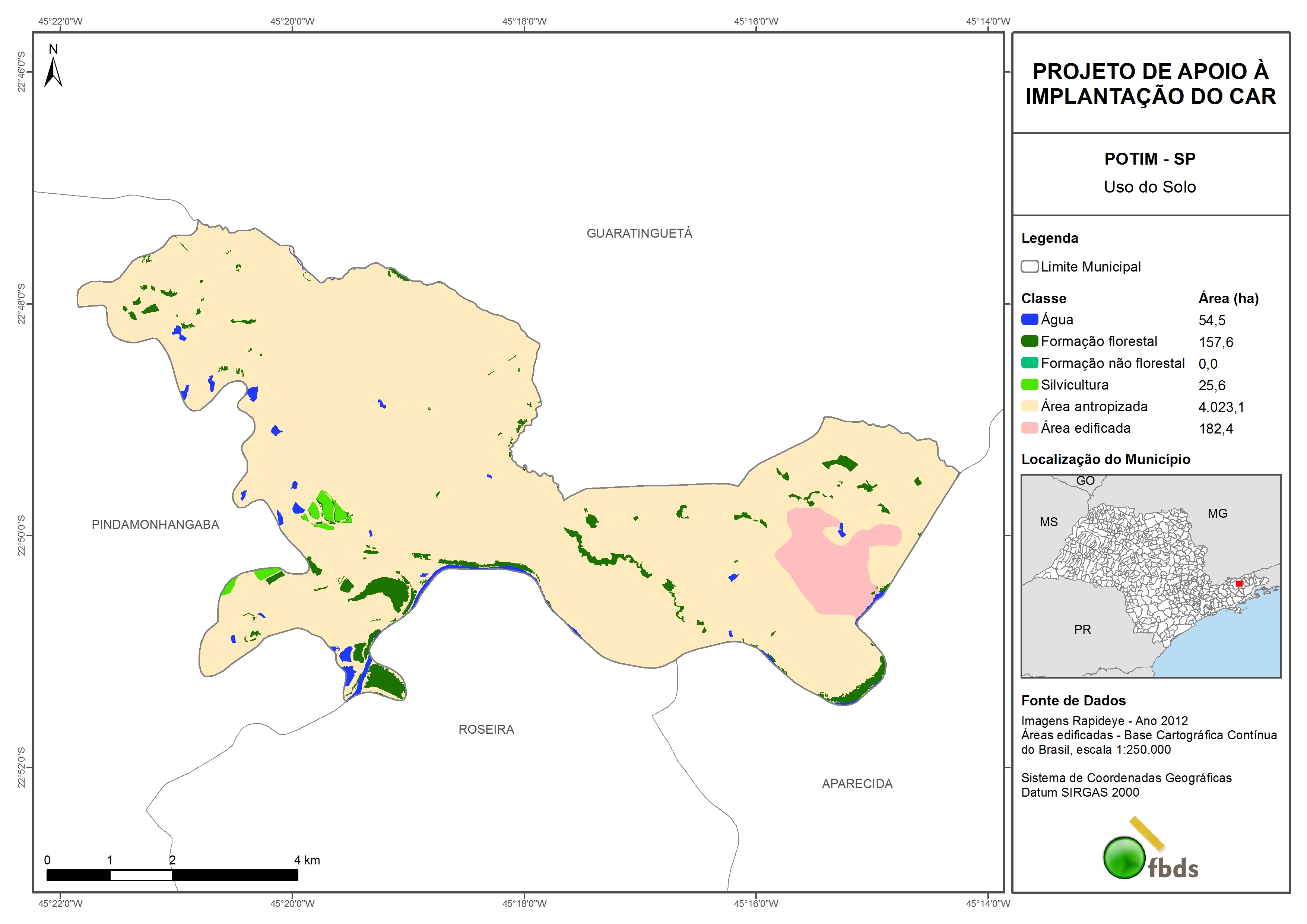Click the fbds green logo
1307x924 pixels.
(x=1124, y=857)
